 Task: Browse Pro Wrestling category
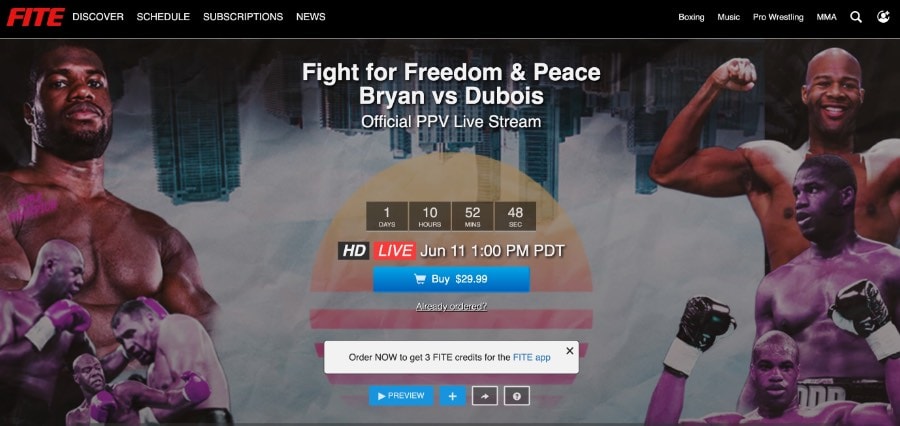(778, 17)
